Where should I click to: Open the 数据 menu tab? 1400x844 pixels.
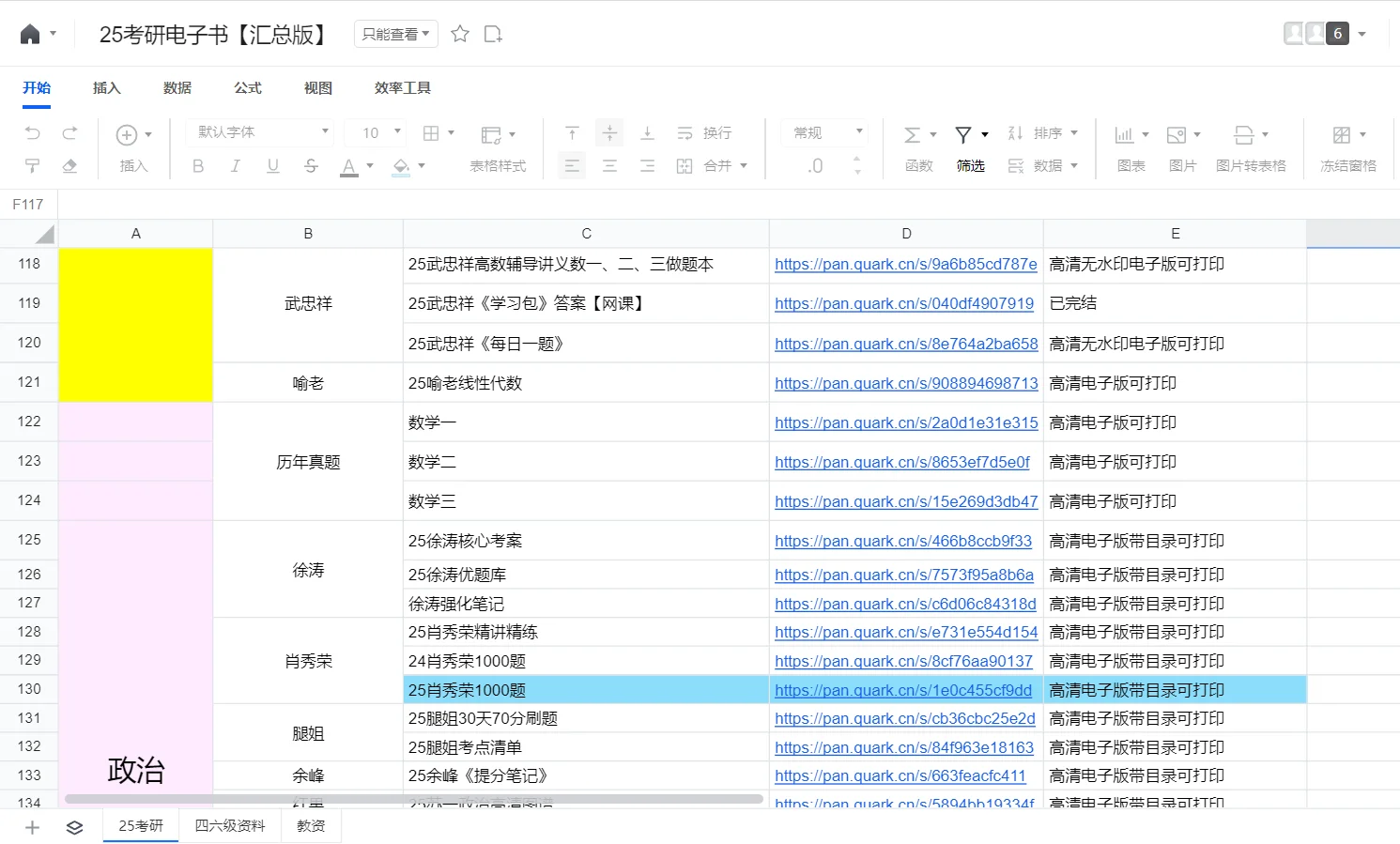(x=177, y=87)
